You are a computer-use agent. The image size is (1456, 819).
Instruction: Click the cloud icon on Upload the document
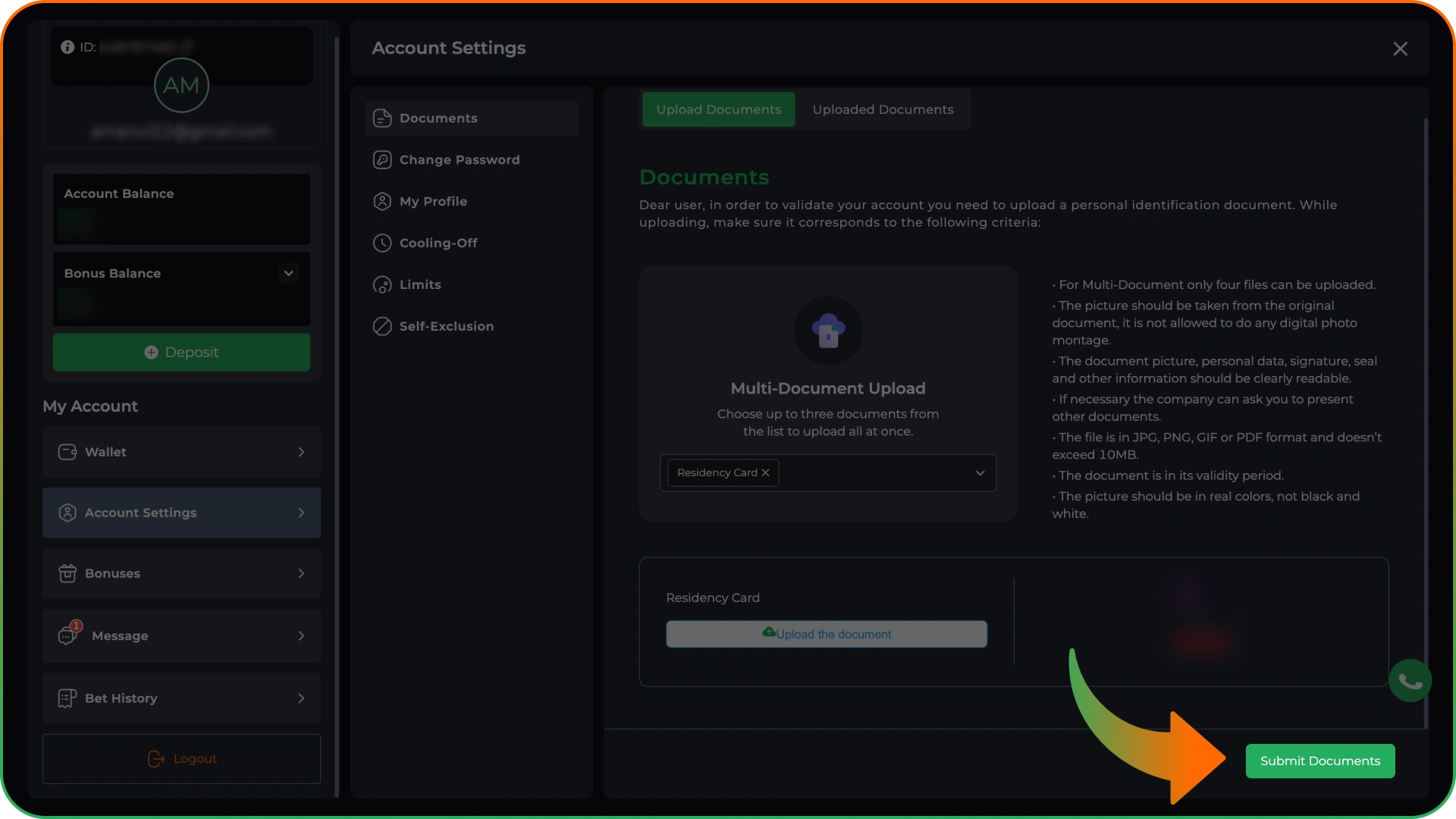tap(768, 632)
